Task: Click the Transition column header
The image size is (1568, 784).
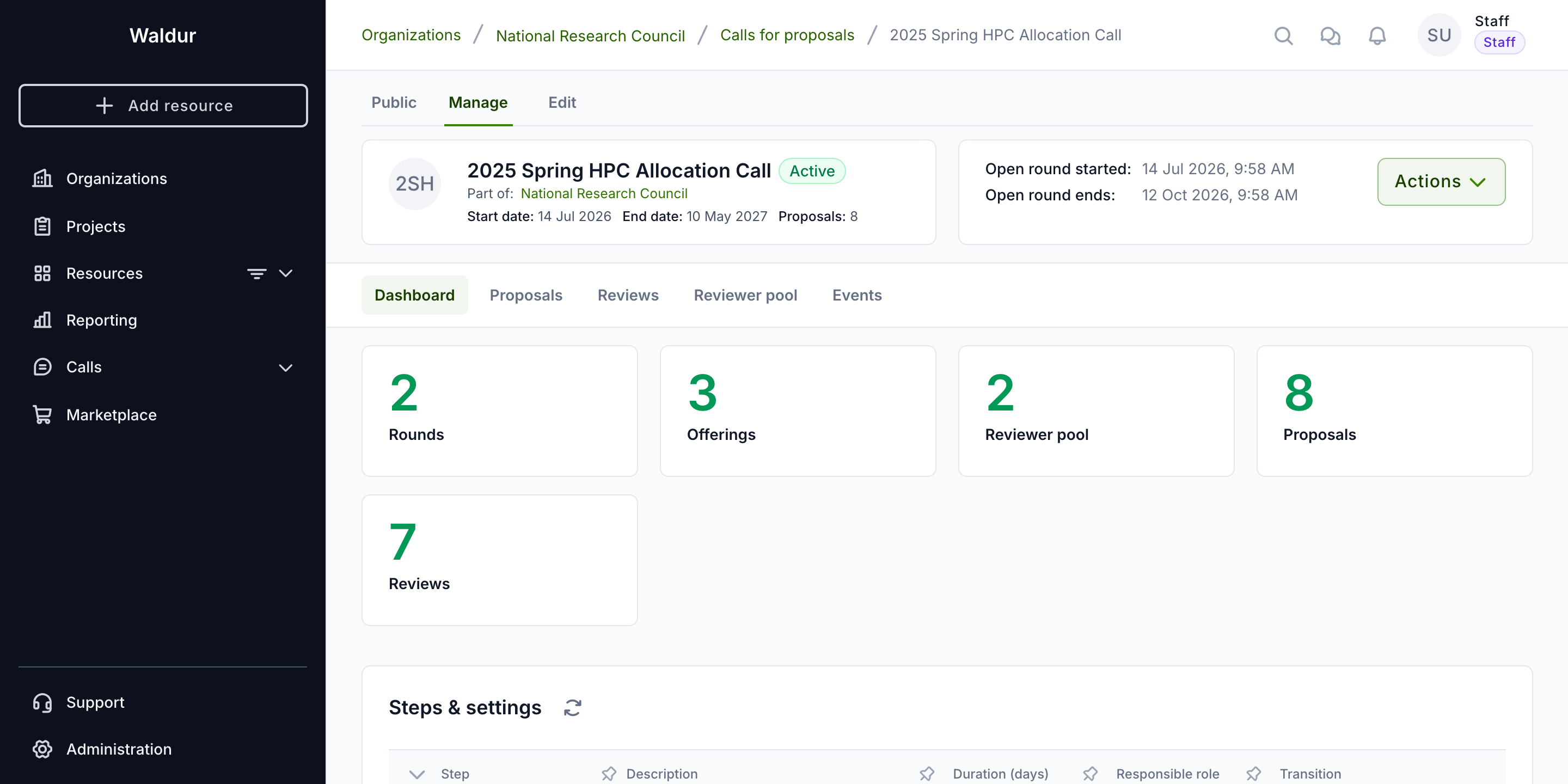Action: 1310,774
